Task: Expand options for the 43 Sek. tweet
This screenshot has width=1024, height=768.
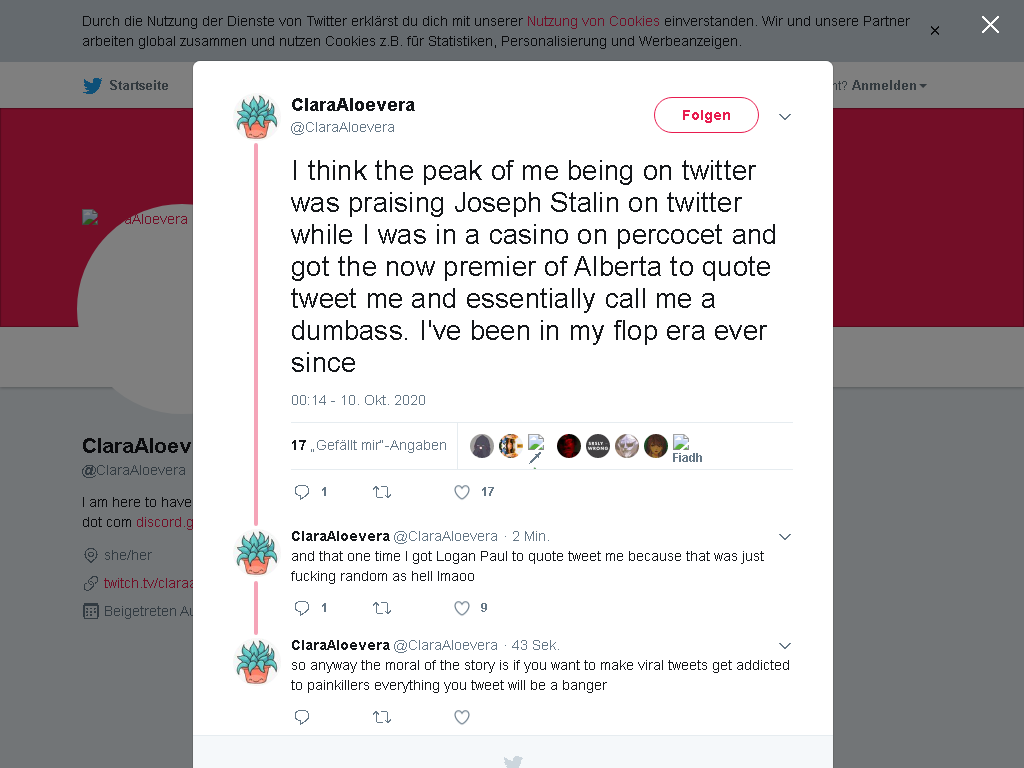Action: 785,646
